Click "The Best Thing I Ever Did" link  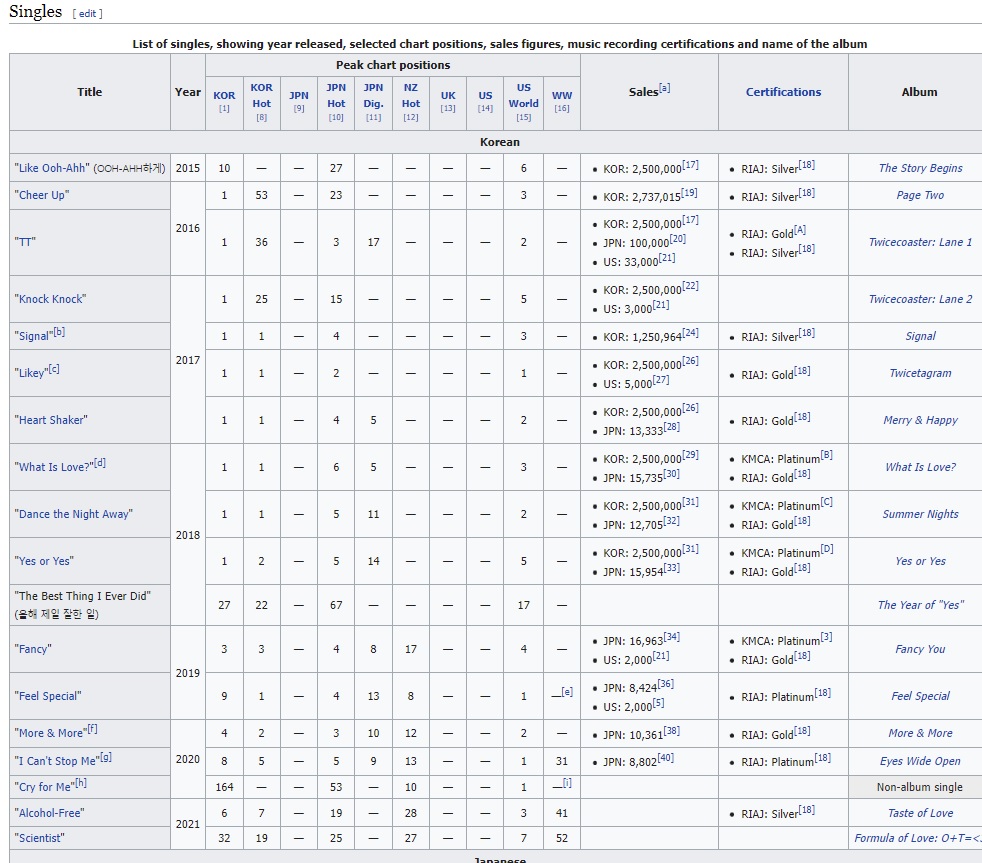[83, 596]
